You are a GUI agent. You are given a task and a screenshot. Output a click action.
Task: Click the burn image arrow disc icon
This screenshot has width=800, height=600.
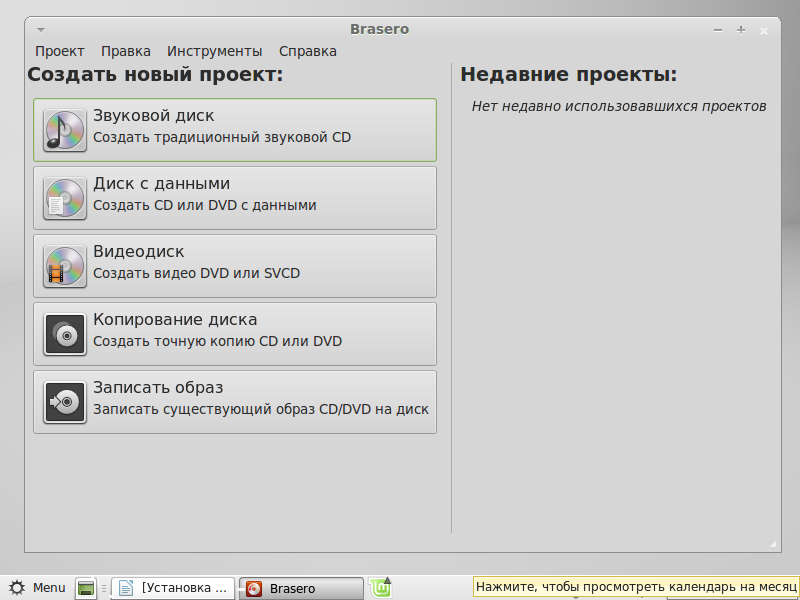[x=65, y=402]
